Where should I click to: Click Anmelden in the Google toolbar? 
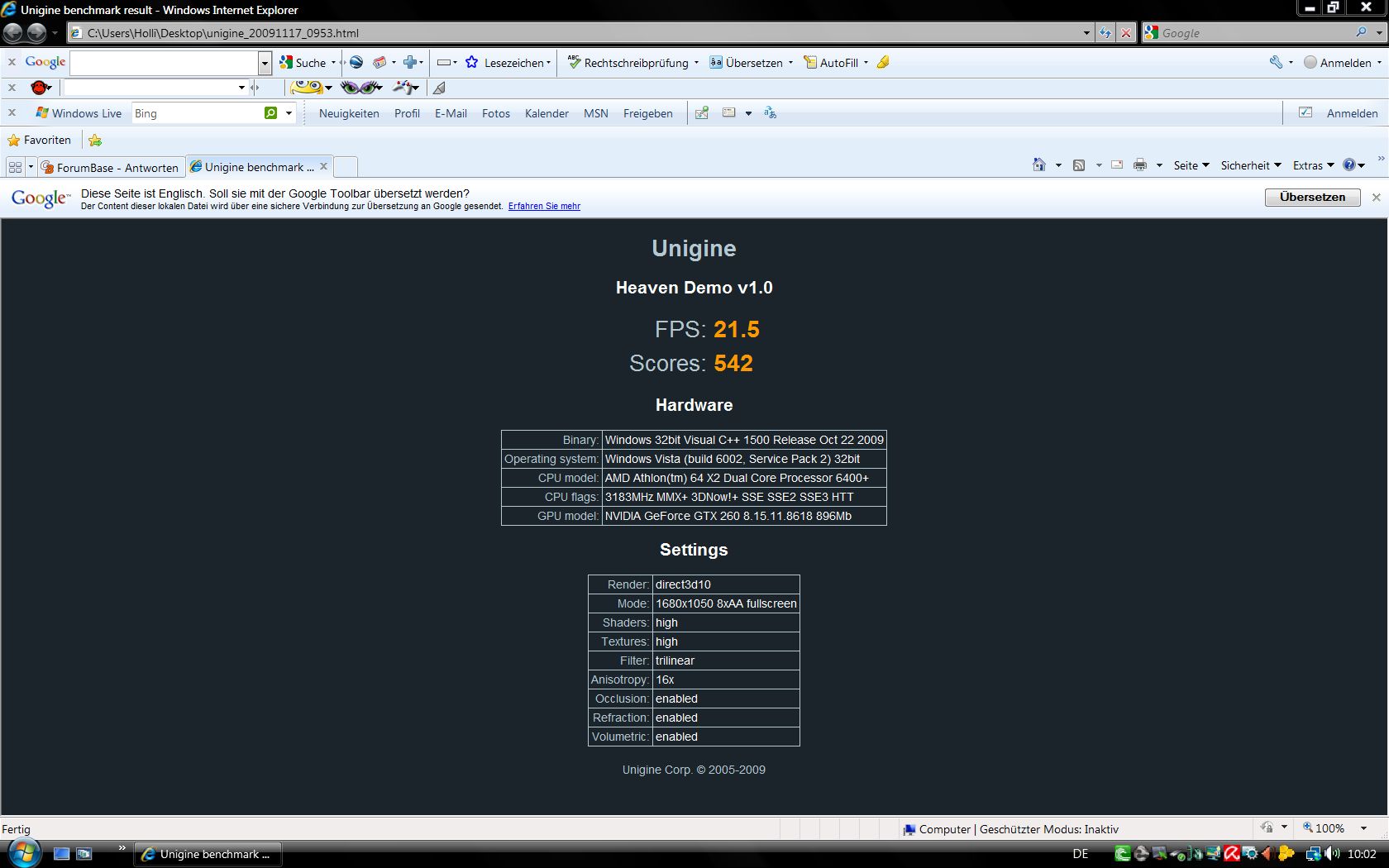1338,63
